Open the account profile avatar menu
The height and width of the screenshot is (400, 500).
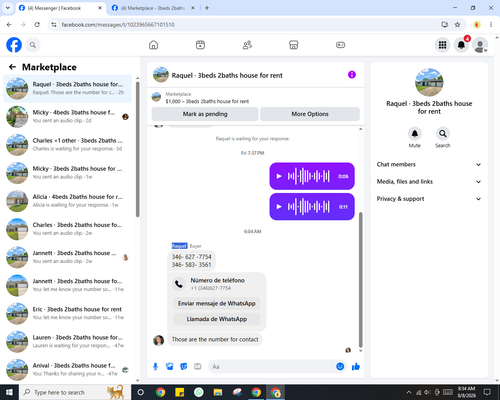[480, 45]
